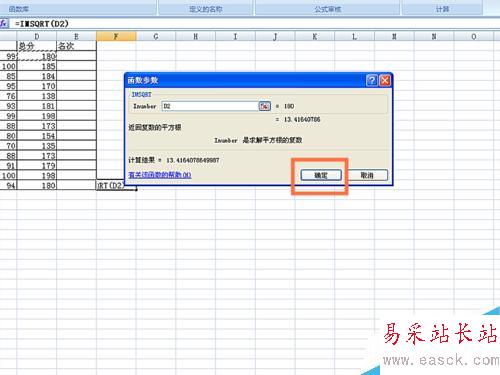
Task: Click the cell with value 181
Action: tap(37, 106)
